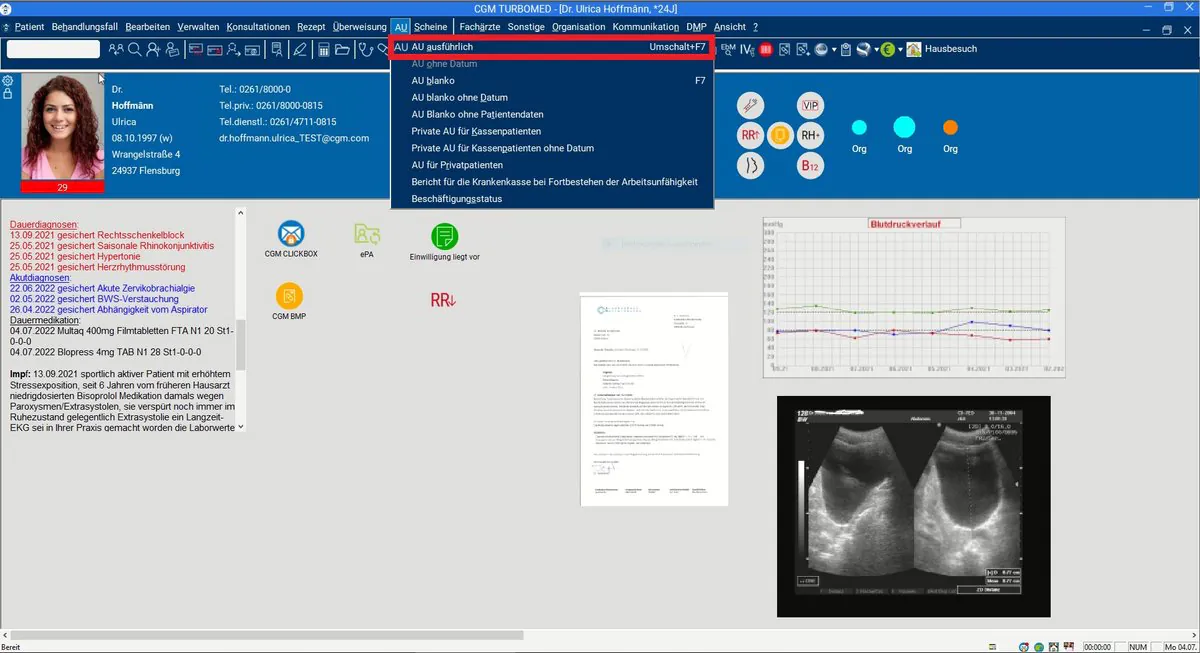1200x653 pixels.
Task: Click the diagnoses panel vertical scrollbar
Action: pyautogui.click(x=240, y=318)
